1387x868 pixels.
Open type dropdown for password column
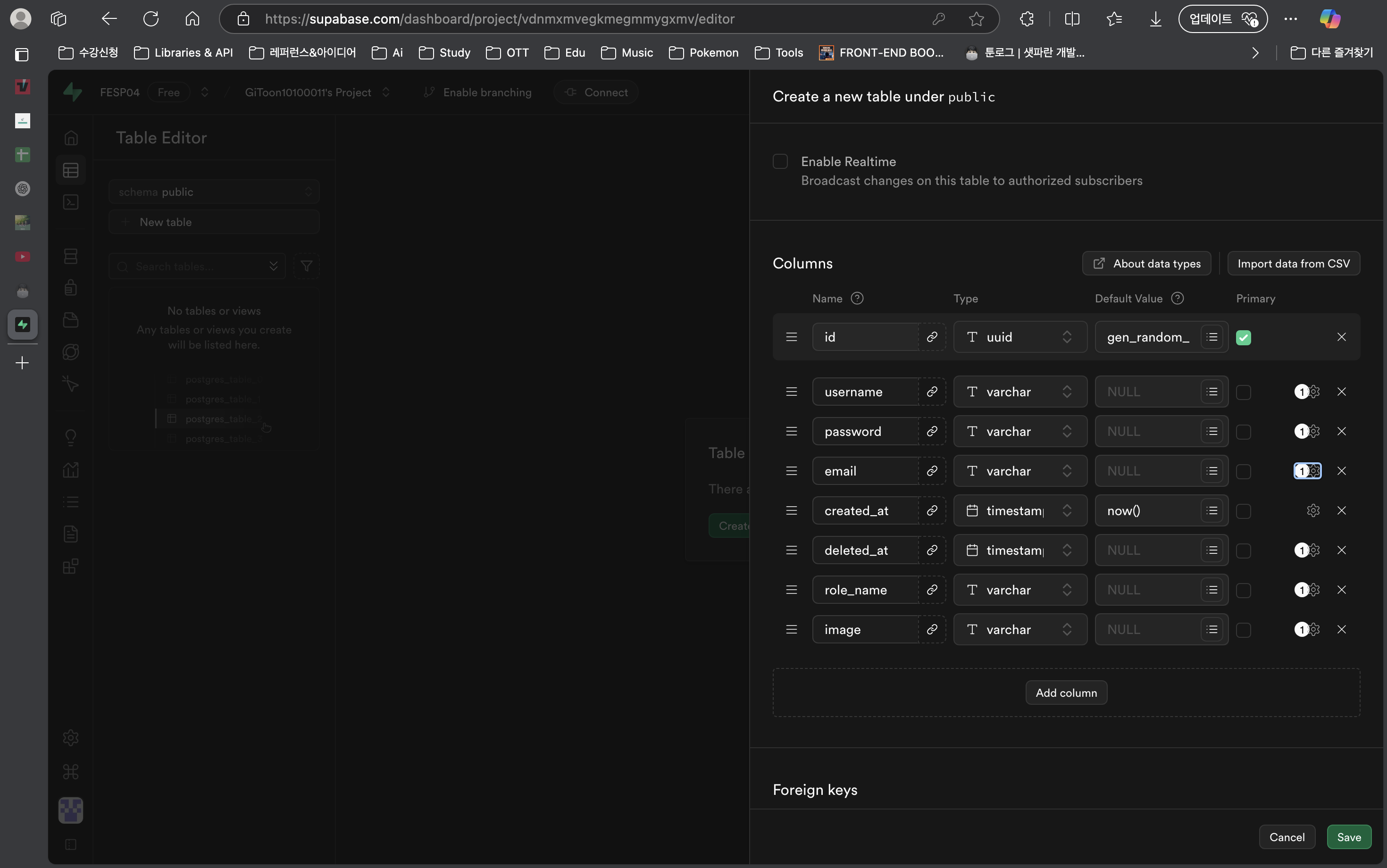1020,431
